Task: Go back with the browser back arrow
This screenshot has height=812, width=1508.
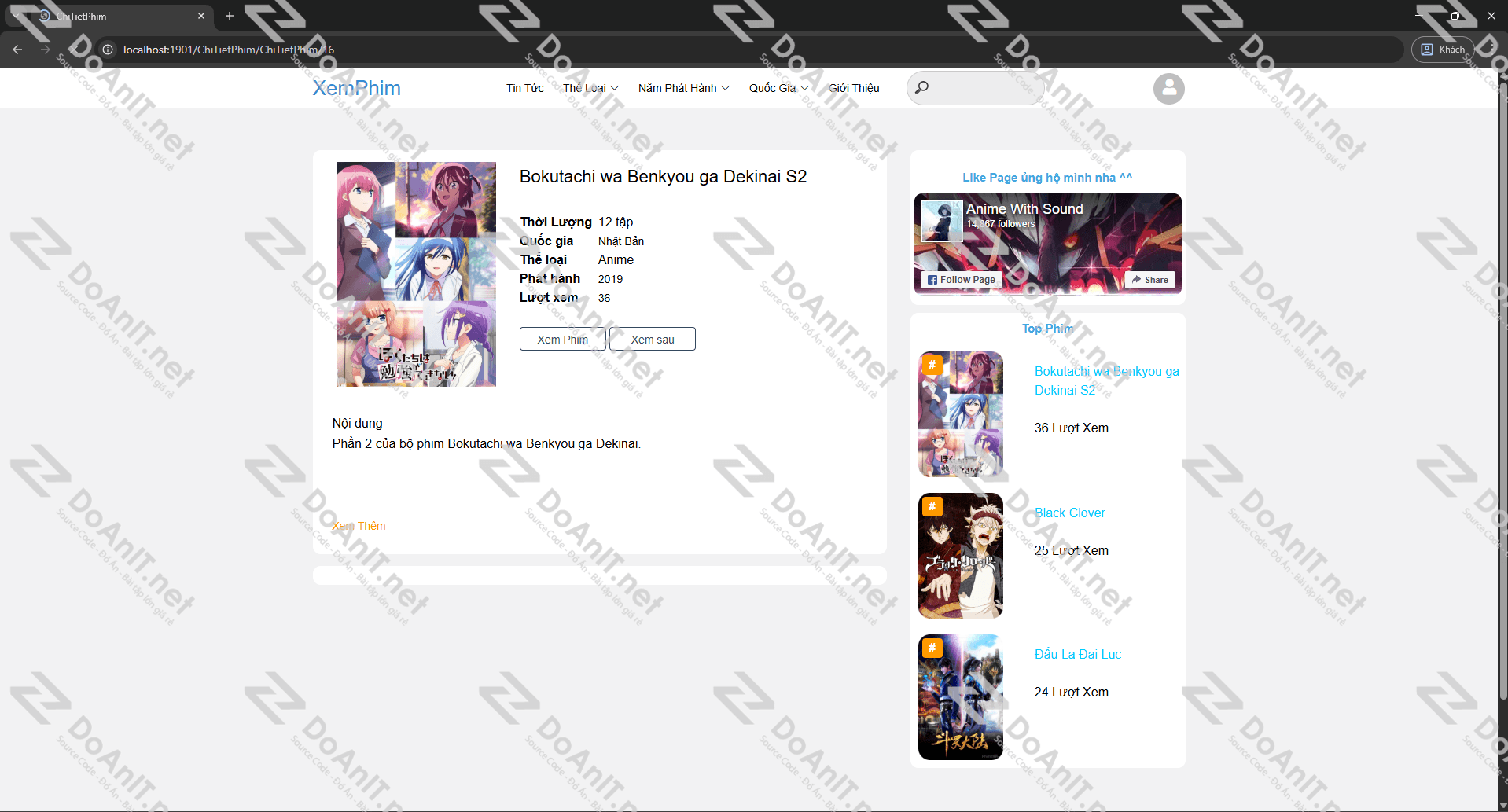Action: [17, 50]
